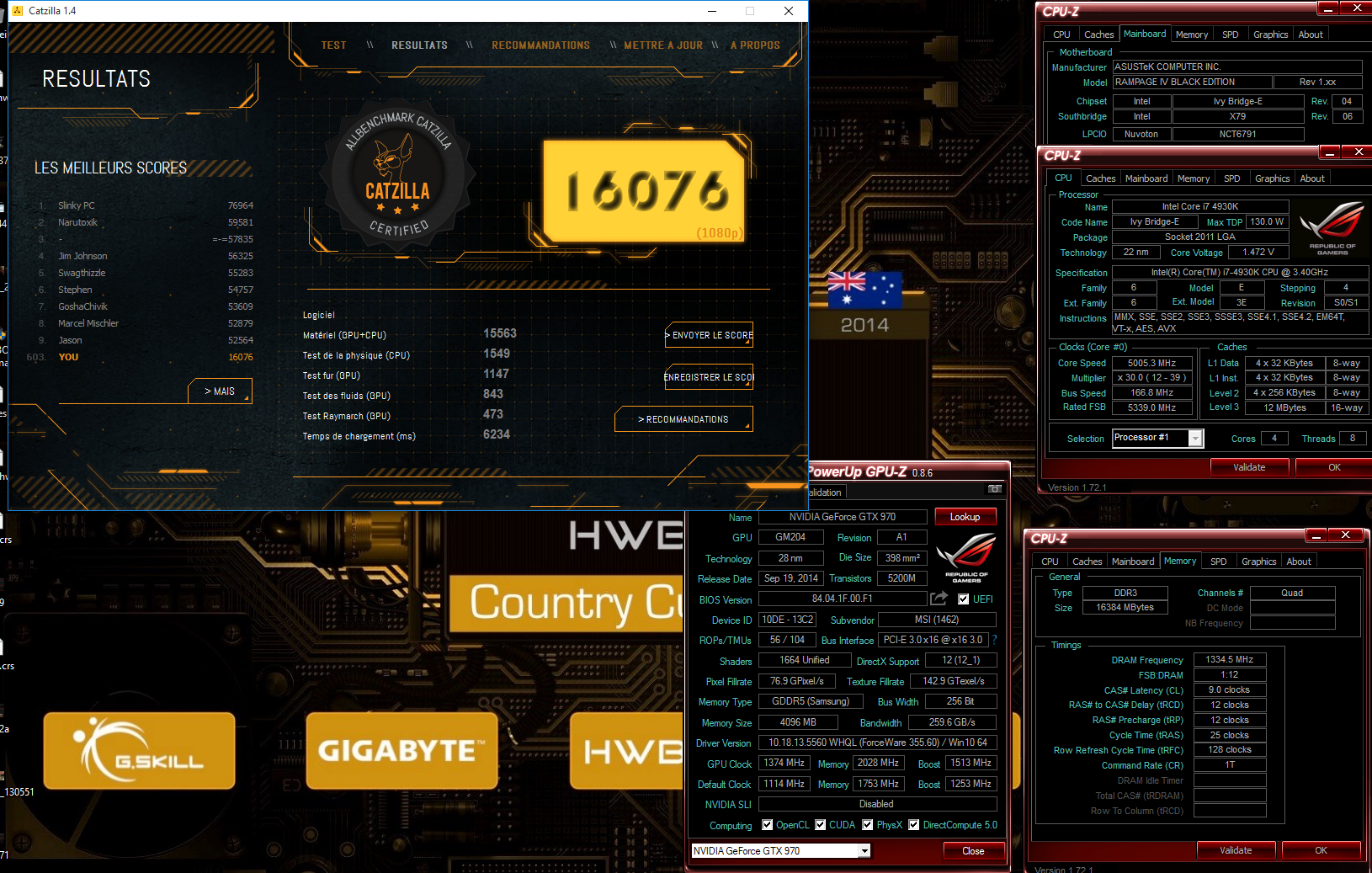Click the GIGABYTE logo tile
The image size is (1372, 873).
tap(401, 751)
